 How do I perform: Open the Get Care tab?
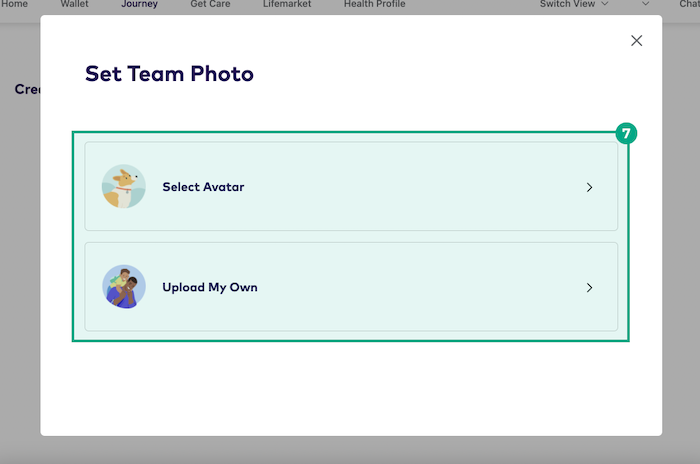click(x=210, y=4)
